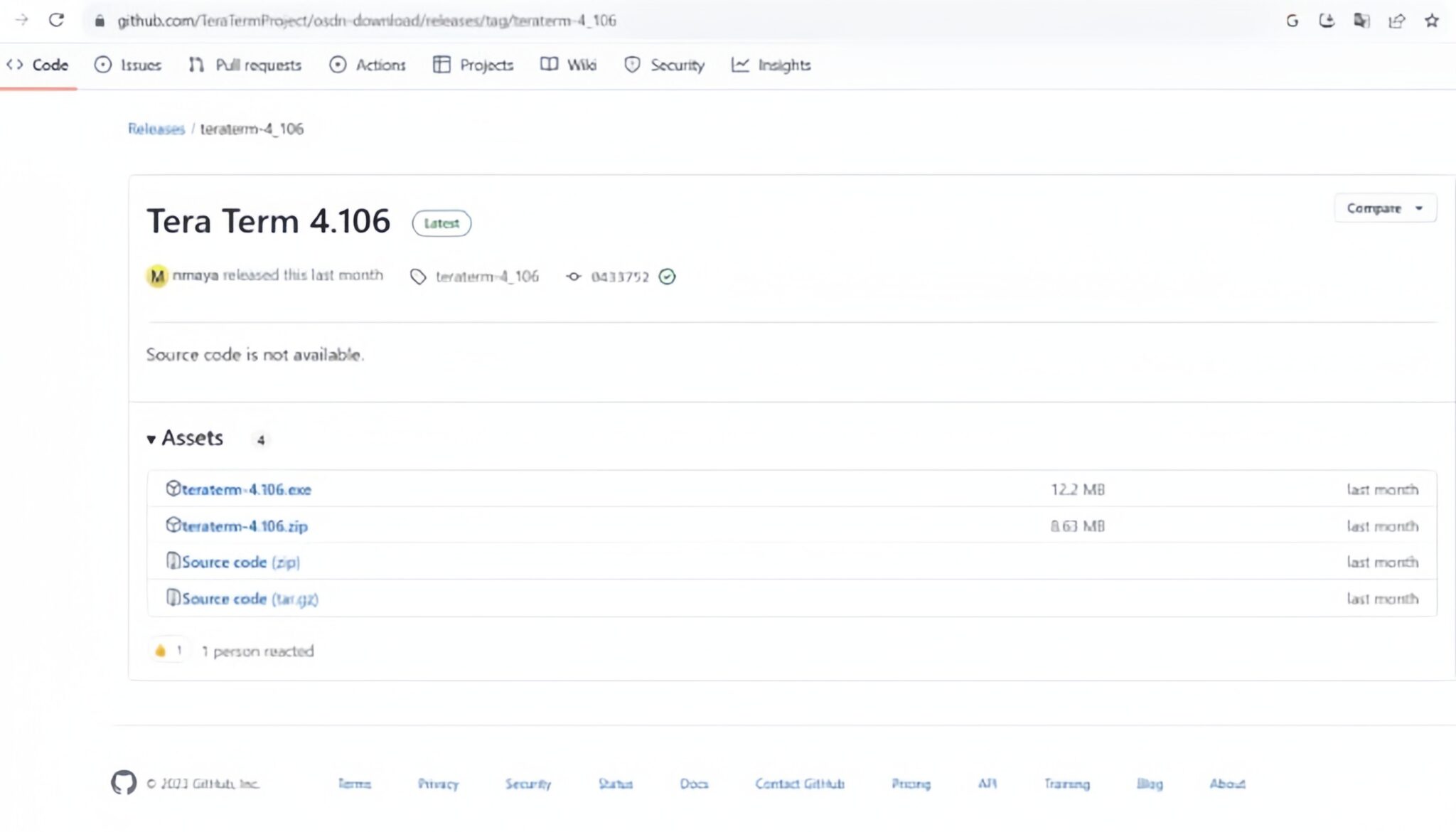Bookmark page with star icon
1456x832 pixels.
(x=1431, y=21)
